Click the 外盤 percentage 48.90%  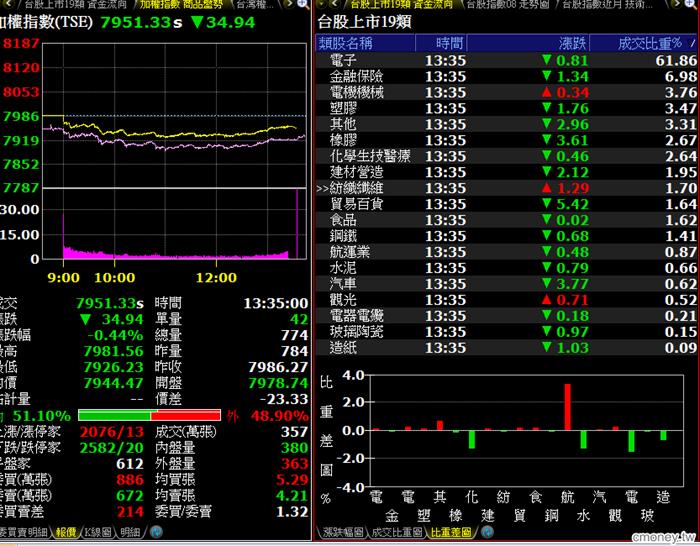[x=279, y=416]
